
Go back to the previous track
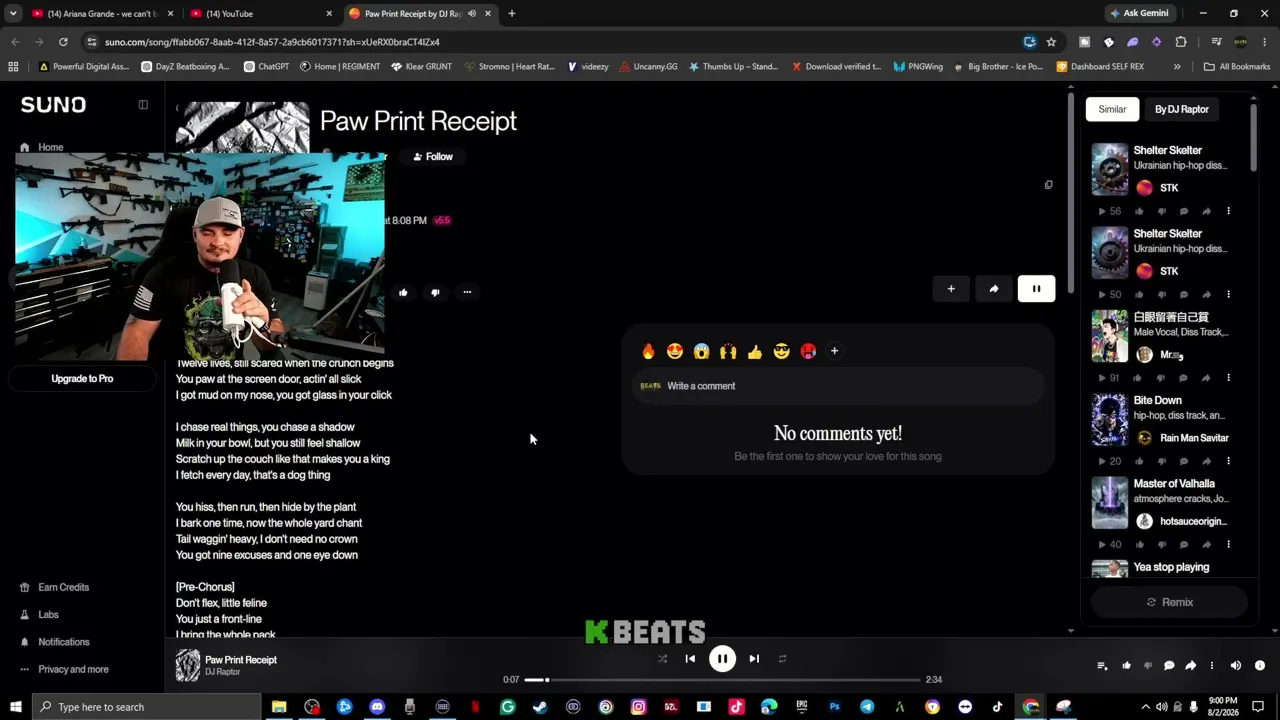pos(690,659)
